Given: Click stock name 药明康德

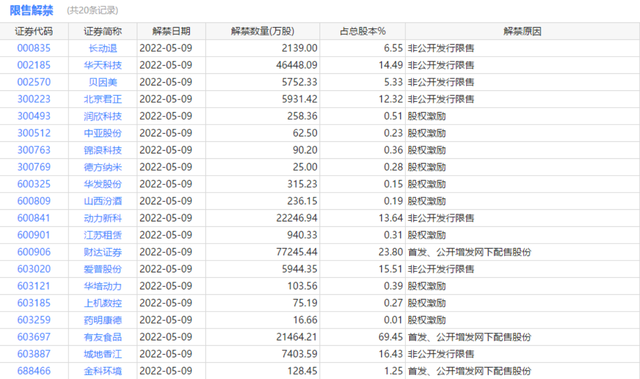Looking at the screenshot, I should click(x=103, y=320).
